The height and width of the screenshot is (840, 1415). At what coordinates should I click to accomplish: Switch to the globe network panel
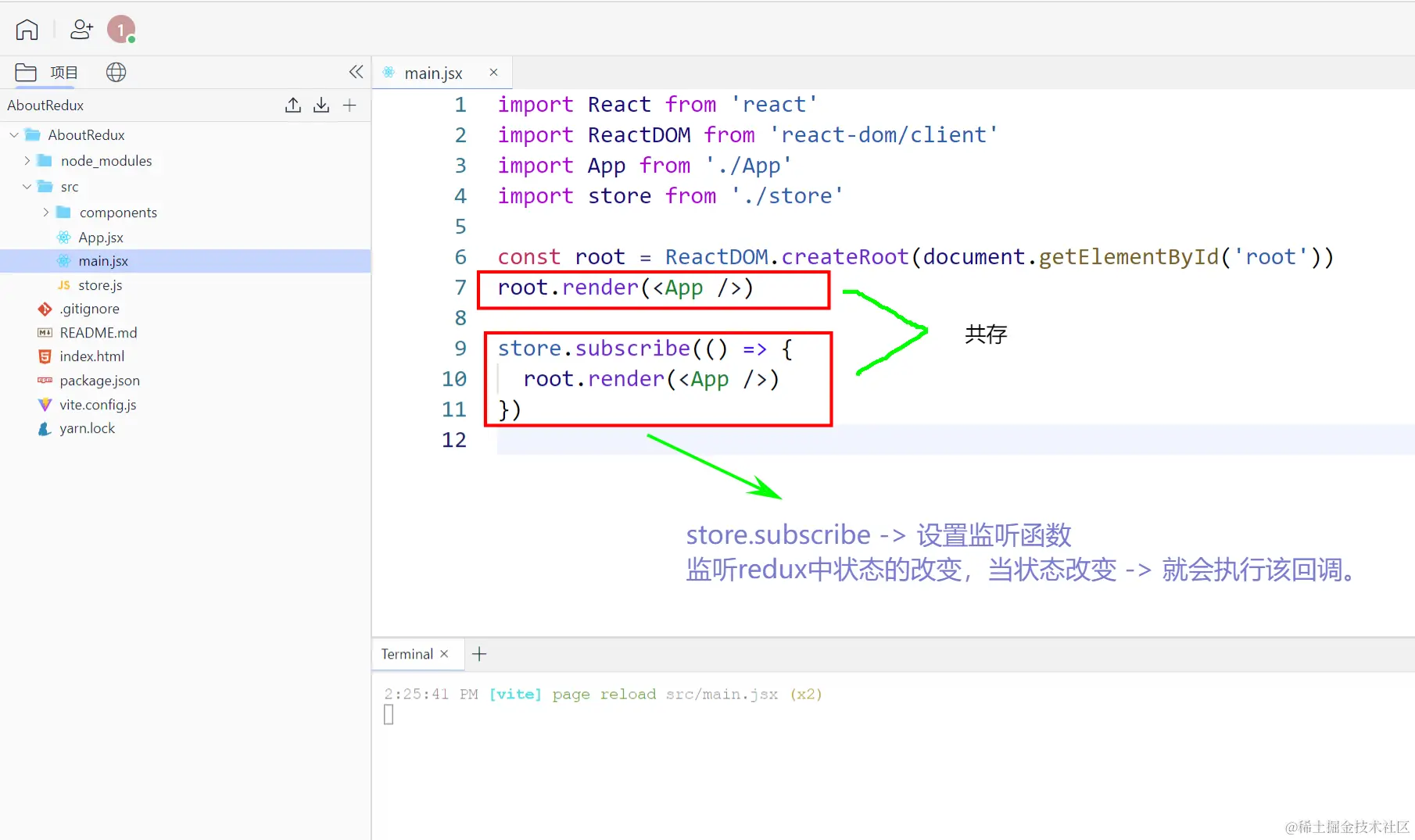116,73
